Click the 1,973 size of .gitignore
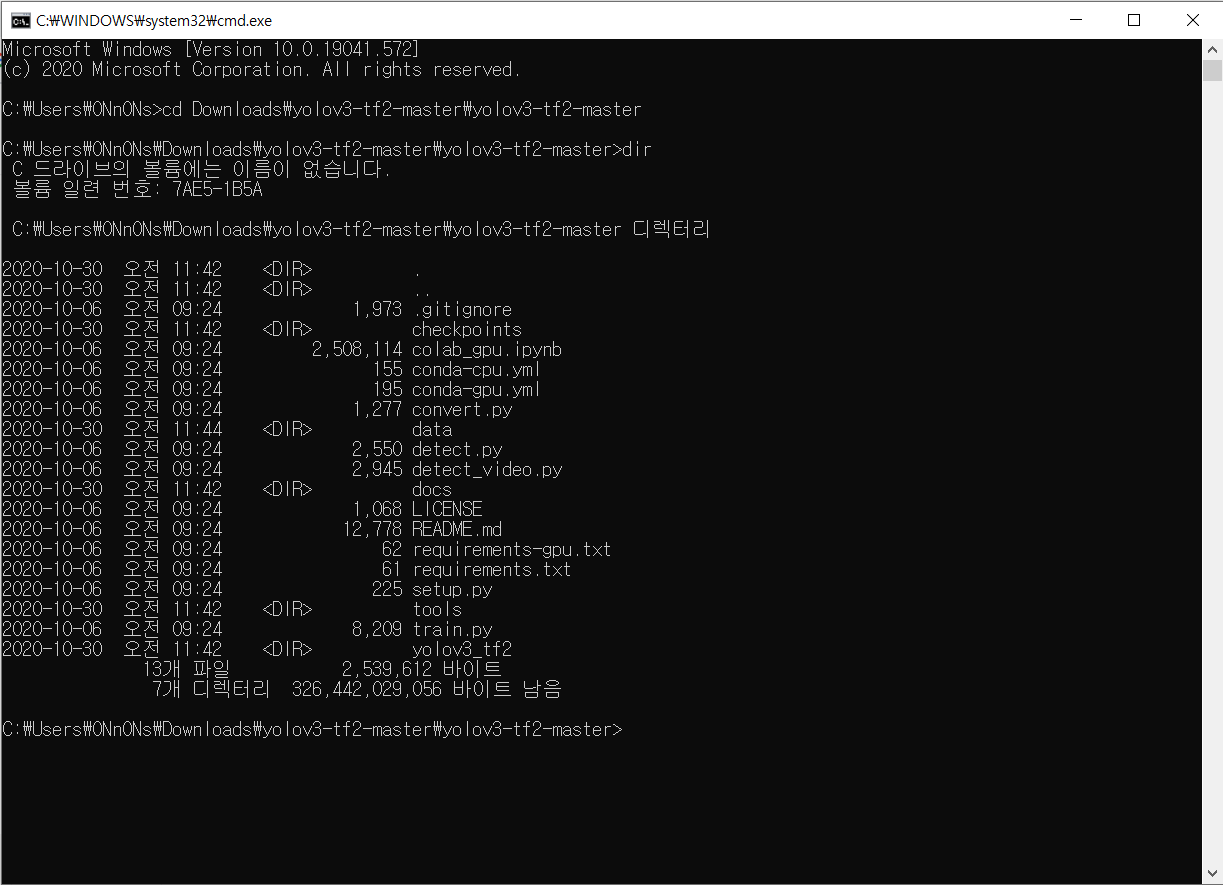Screen dimensions: 1223x885 point(377,310)
